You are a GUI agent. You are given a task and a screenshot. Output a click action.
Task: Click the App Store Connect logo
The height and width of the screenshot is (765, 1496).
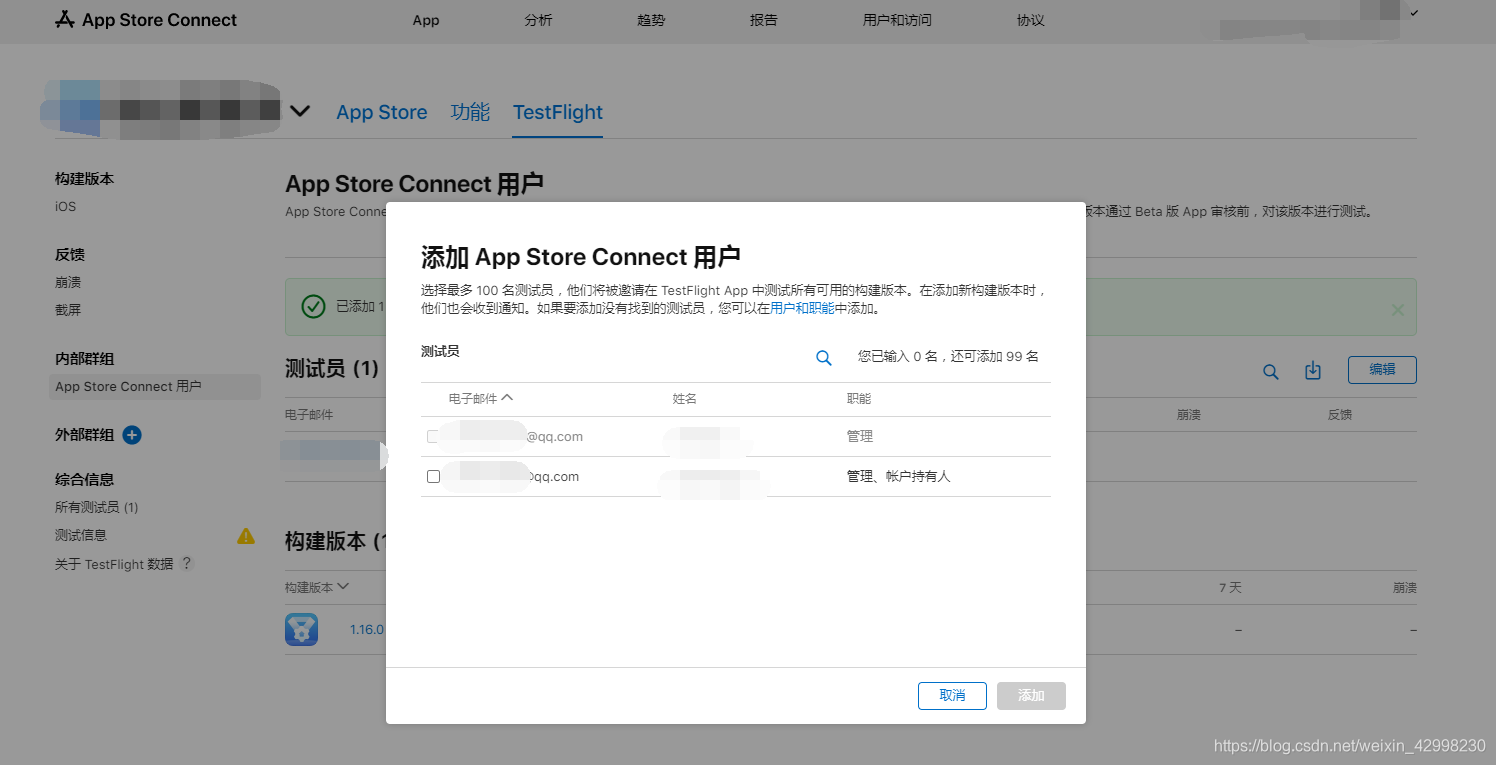(x=146, y=20)
